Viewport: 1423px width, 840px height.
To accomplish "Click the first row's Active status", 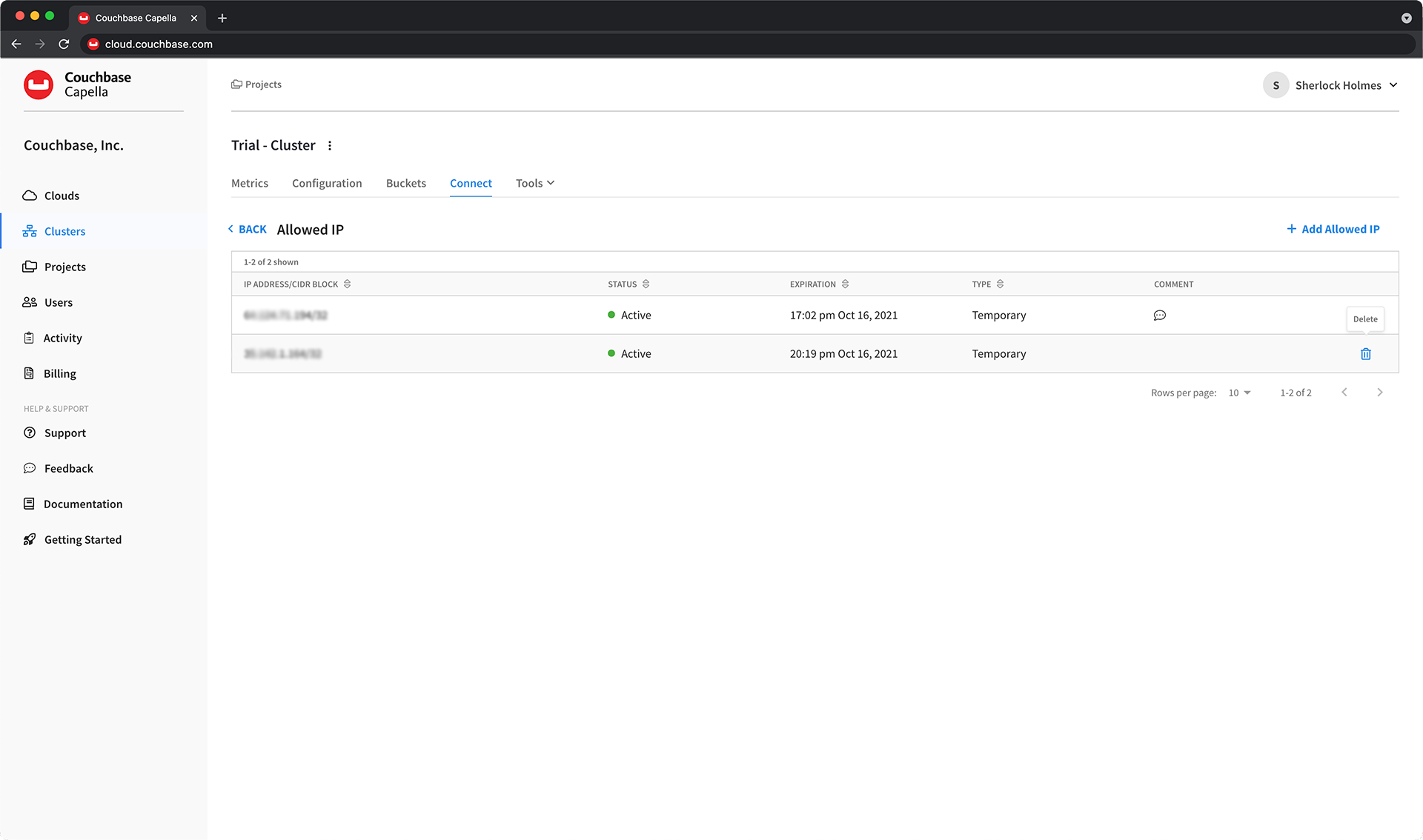I will [629, 316].
